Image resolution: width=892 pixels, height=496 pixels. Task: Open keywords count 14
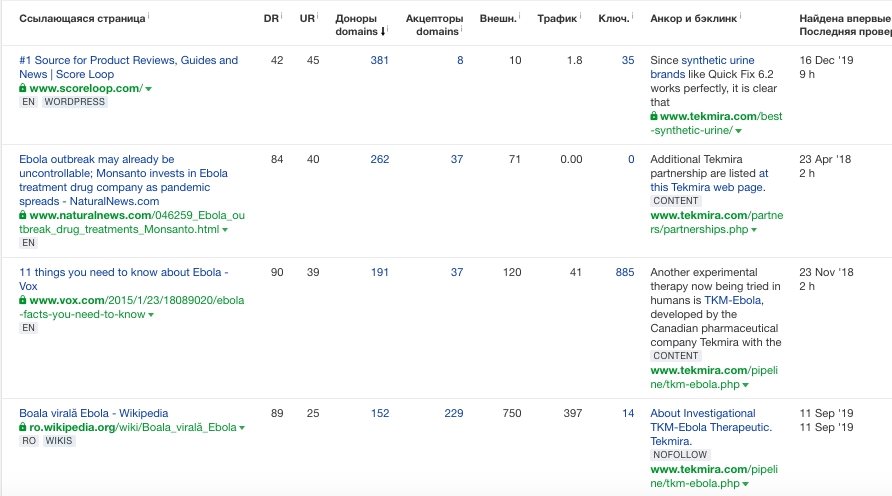627,413
